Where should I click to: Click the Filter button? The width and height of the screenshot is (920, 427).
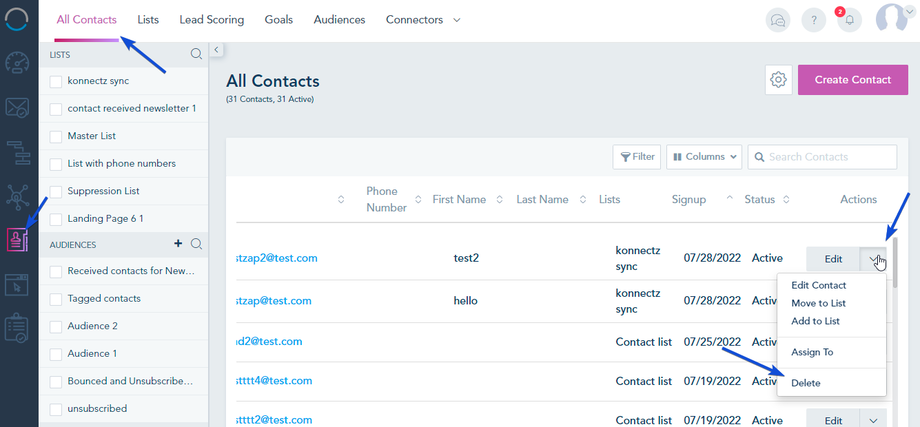pos(637,157)
